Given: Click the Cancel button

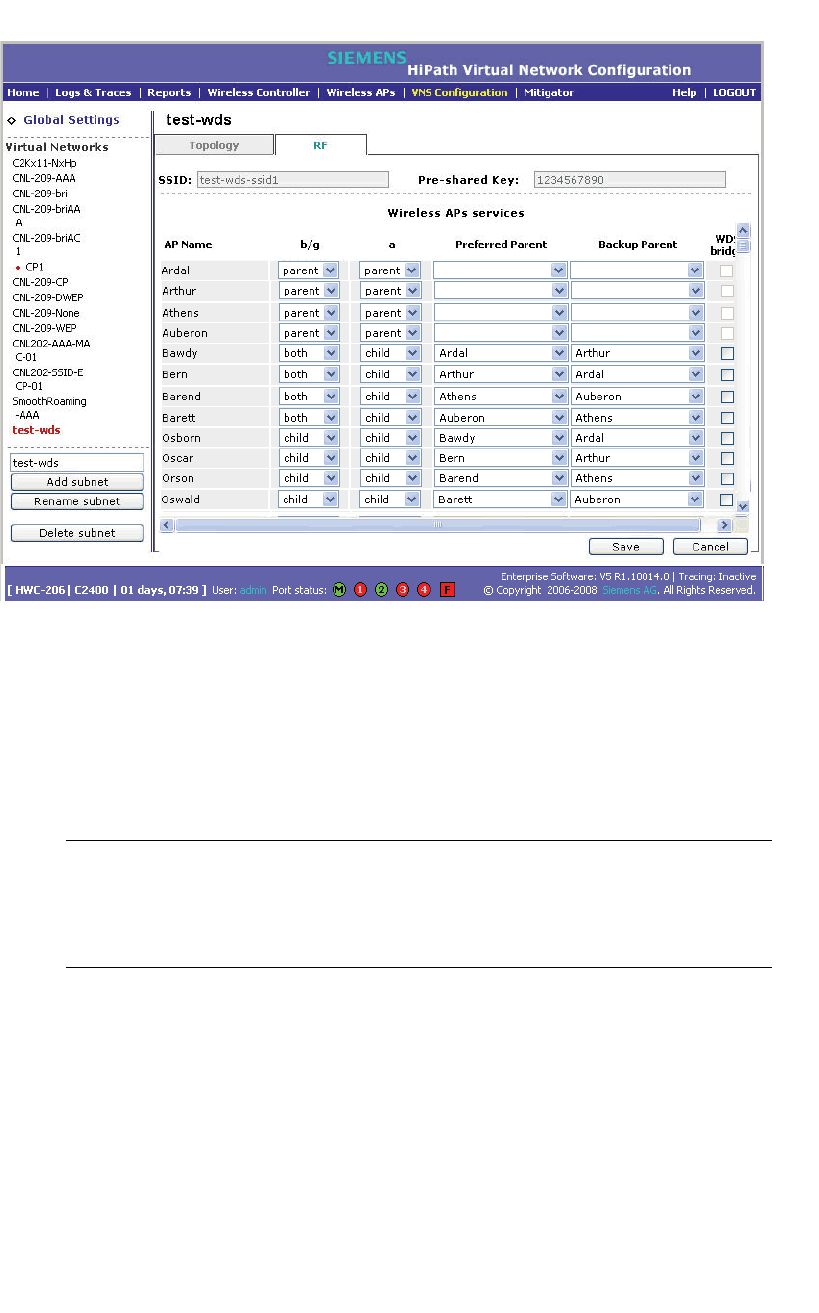Looking at the screenshot, I should (710, 546).
